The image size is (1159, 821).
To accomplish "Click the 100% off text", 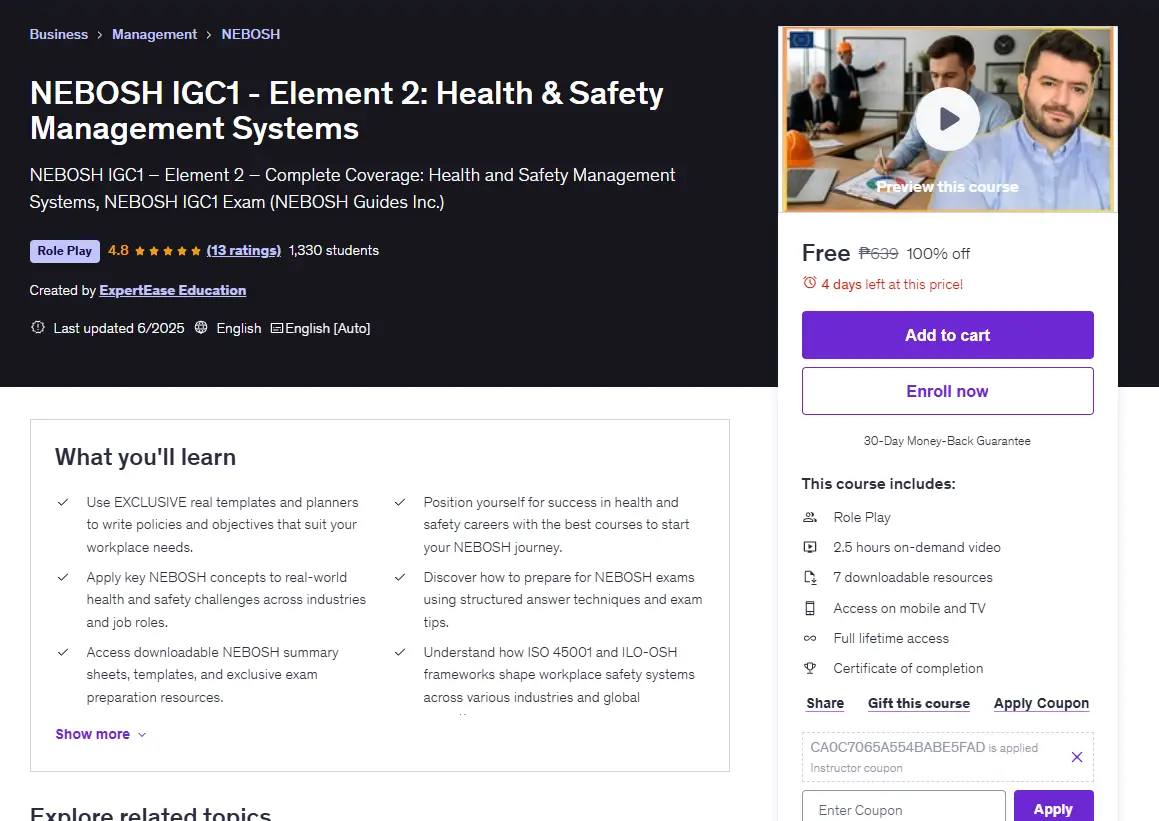I will click(x=938, y=253).
